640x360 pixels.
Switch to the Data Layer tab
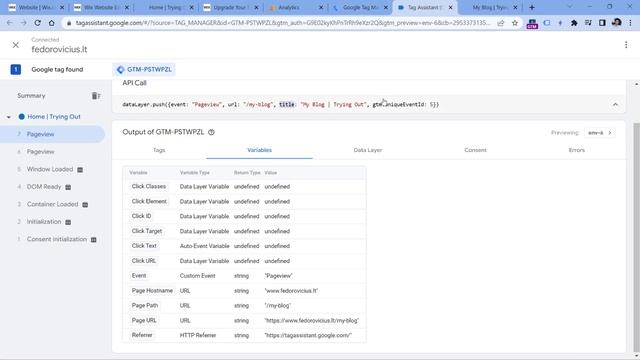point(368,150)
